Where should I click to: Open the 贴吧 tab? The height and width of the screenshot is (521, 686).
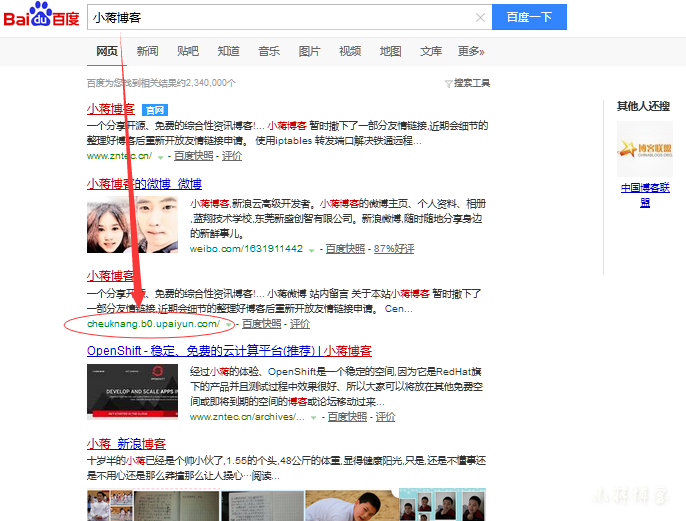188,52
